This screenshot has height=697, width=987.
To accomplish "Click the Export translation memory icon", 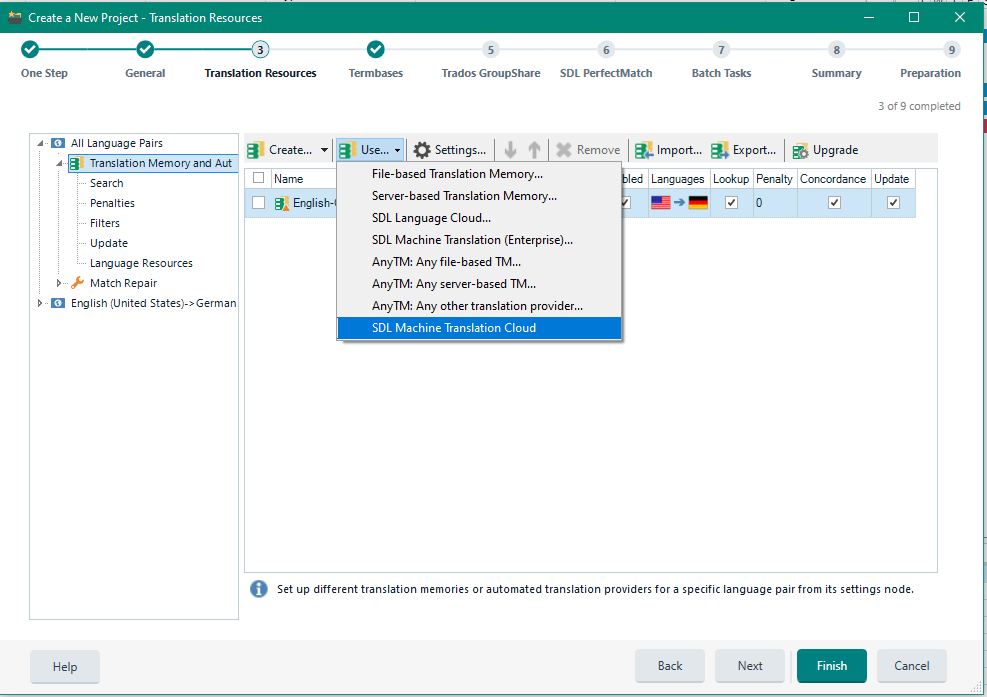I will click(720, 150).
